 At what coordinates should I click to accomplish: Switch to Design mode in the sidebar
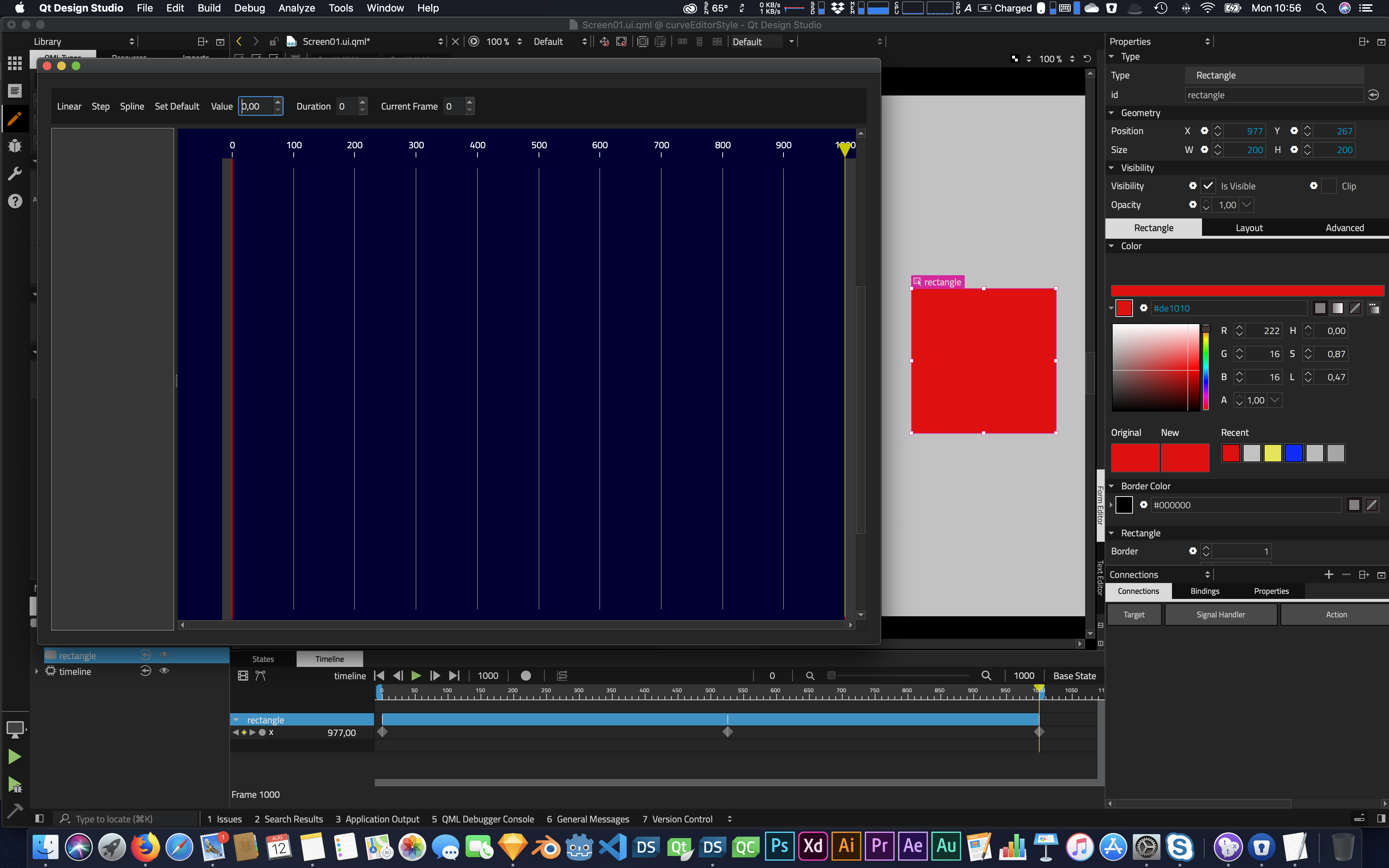click(15, 119)
